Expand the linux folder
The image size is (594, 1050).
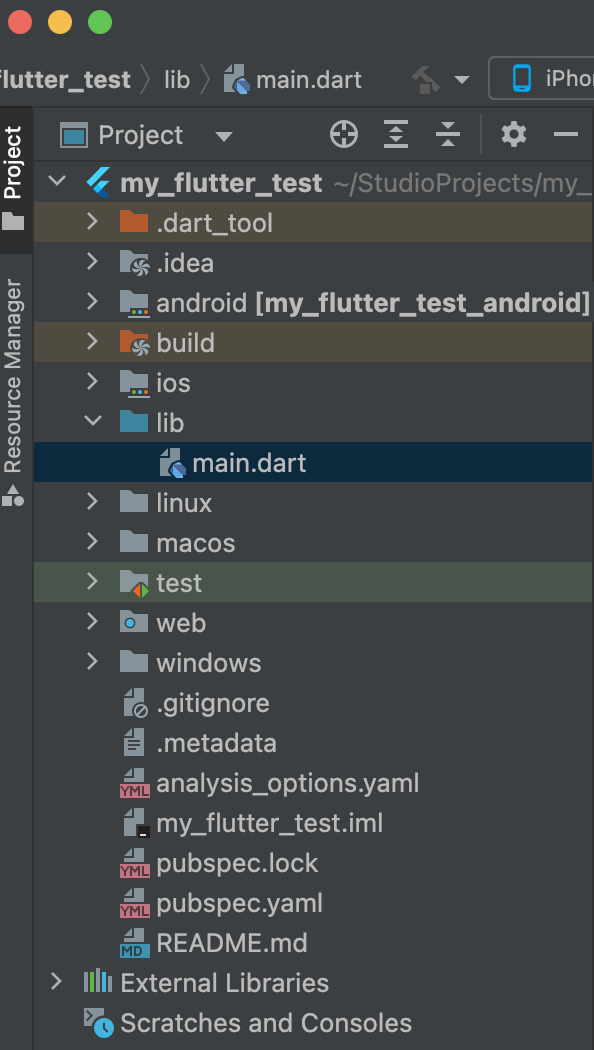click(92, 502)
